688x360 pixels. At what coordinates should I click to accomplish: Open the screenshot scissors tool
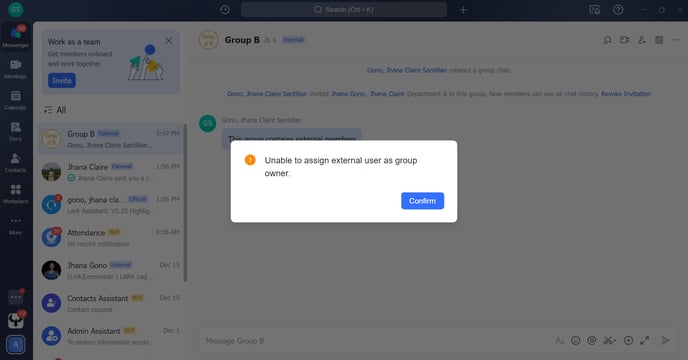click(609, 341)
